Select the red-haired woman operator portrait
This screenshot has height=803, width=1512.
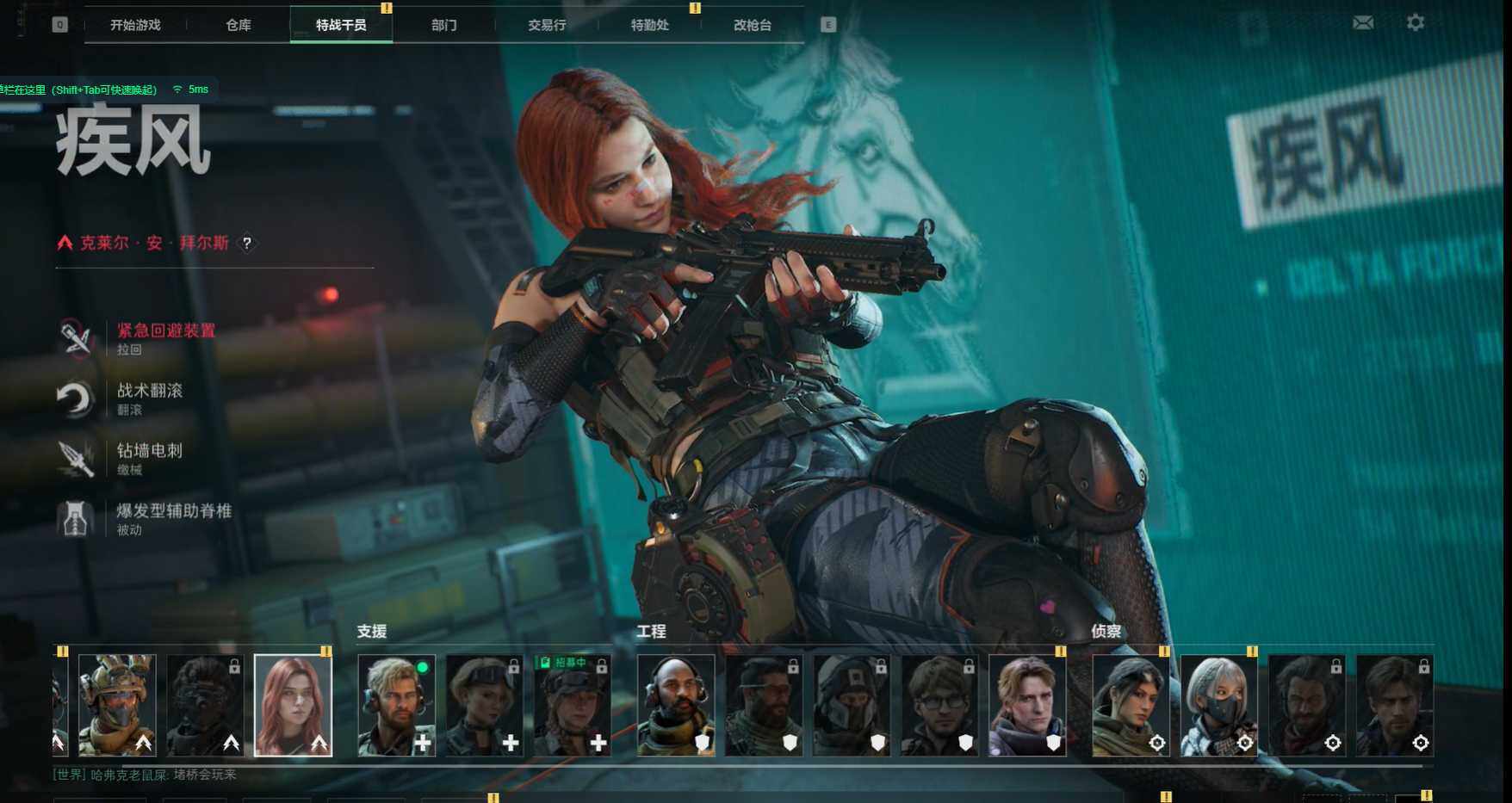click(x=293, y=705)
